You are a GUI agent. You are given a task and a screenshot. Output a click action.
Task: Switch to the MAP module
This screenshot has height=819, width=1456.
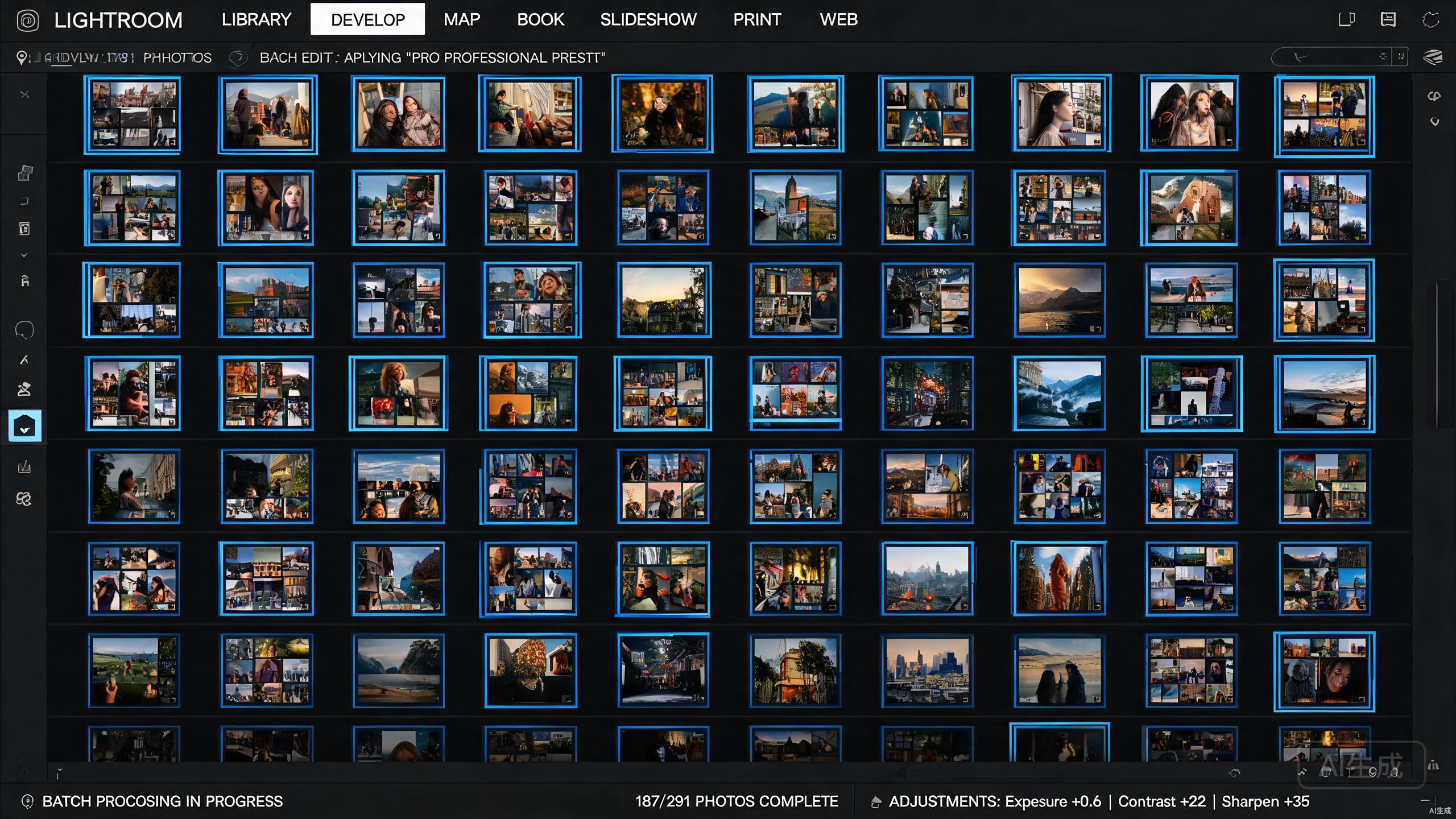pyautogui.click(x=462, y=19)
